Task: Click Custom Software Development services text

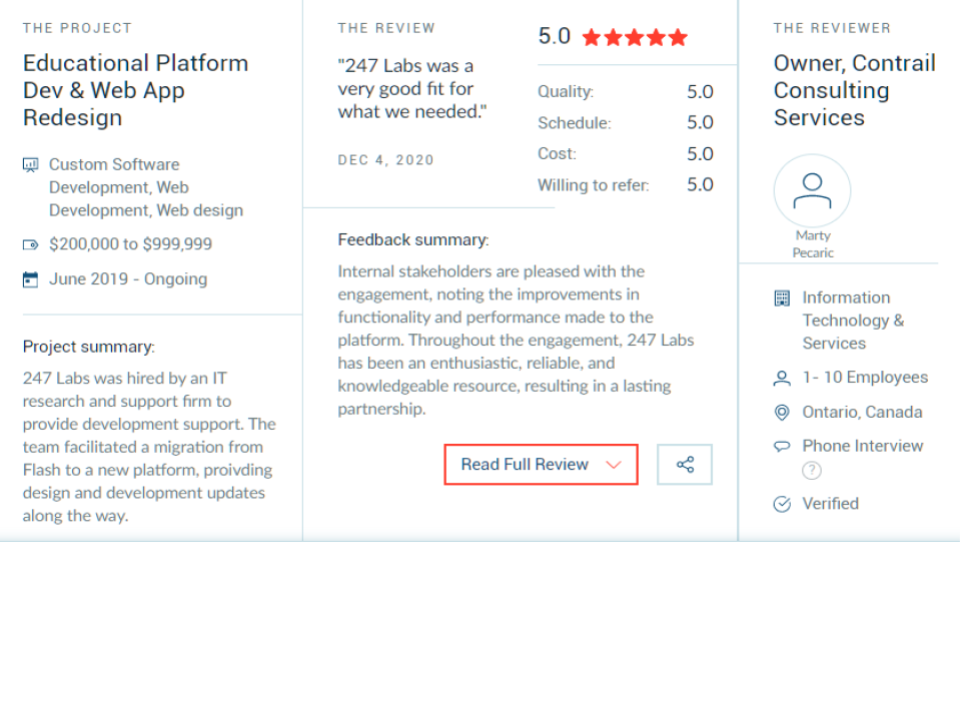Action: 146,187
